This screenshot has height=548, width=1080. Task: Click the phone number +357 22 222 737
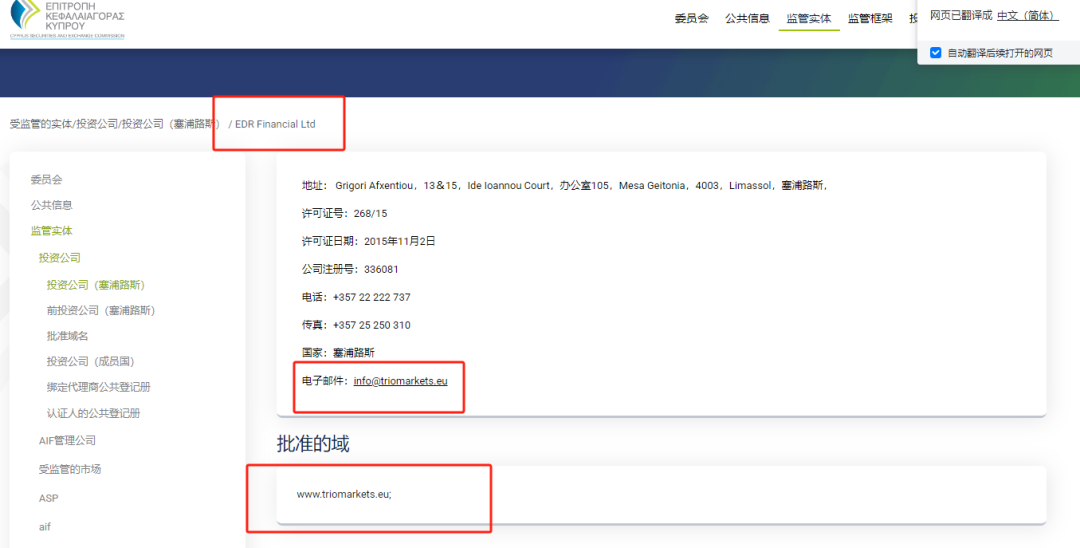coord(371,297)
